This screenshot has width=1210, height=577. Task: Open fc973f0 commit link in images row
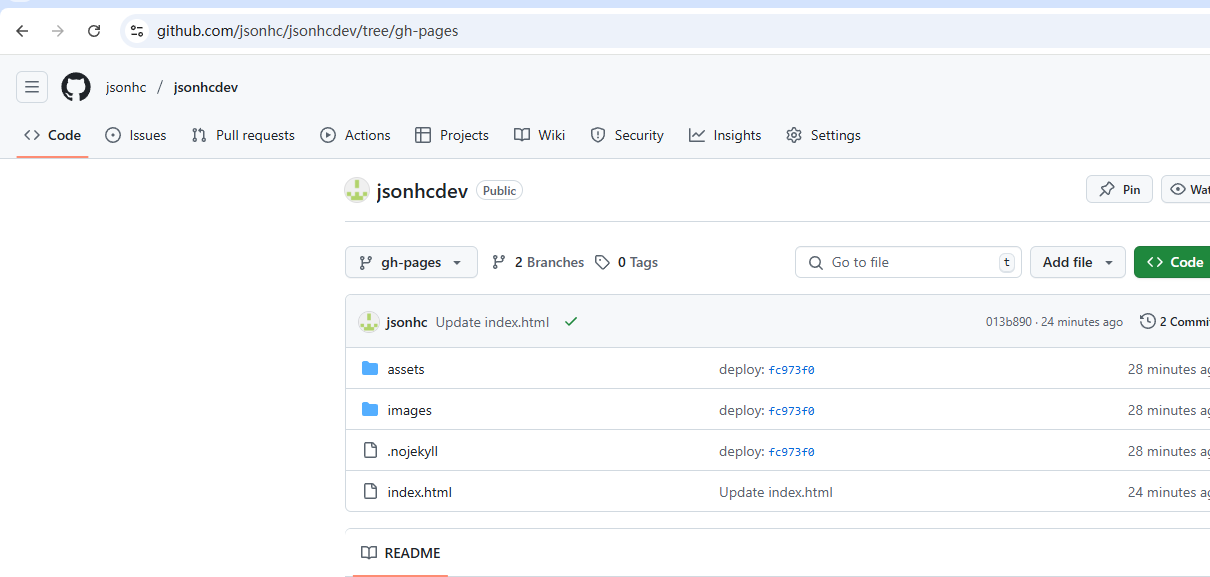(792, 411)
